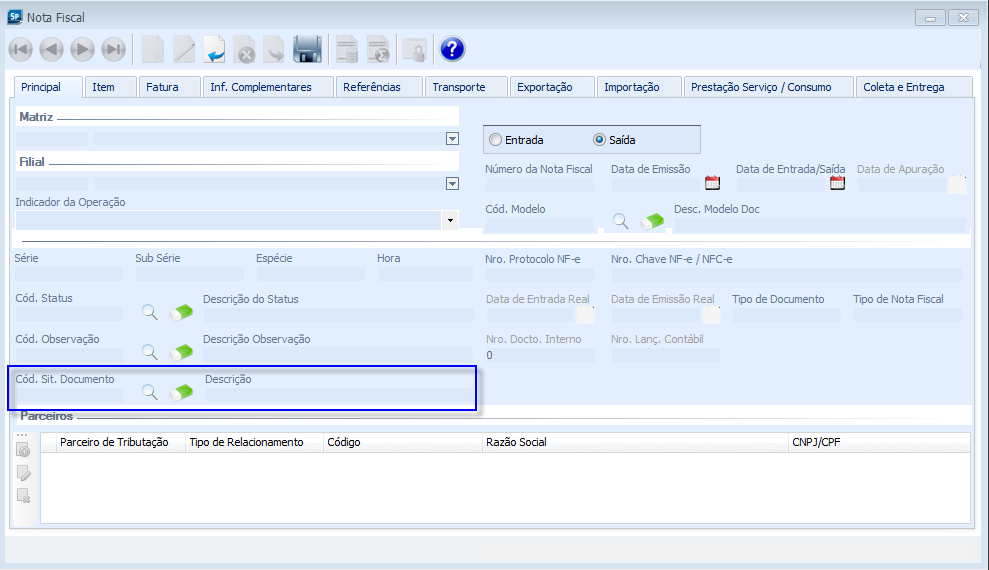Click the floppy disk Save icon
This screenshot has height=570, width=989.
pyautogui.click(x=307, y=49)
